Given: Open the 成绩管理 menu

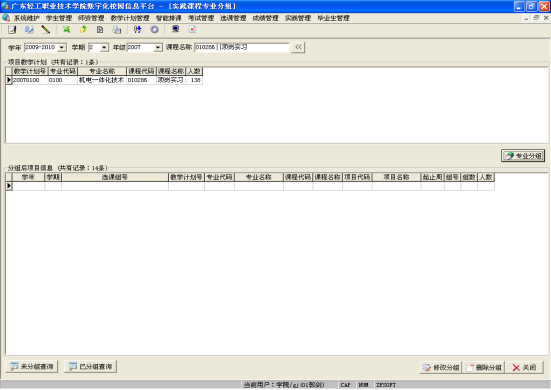Looking at the screenshot, I should tap(265, 18).
